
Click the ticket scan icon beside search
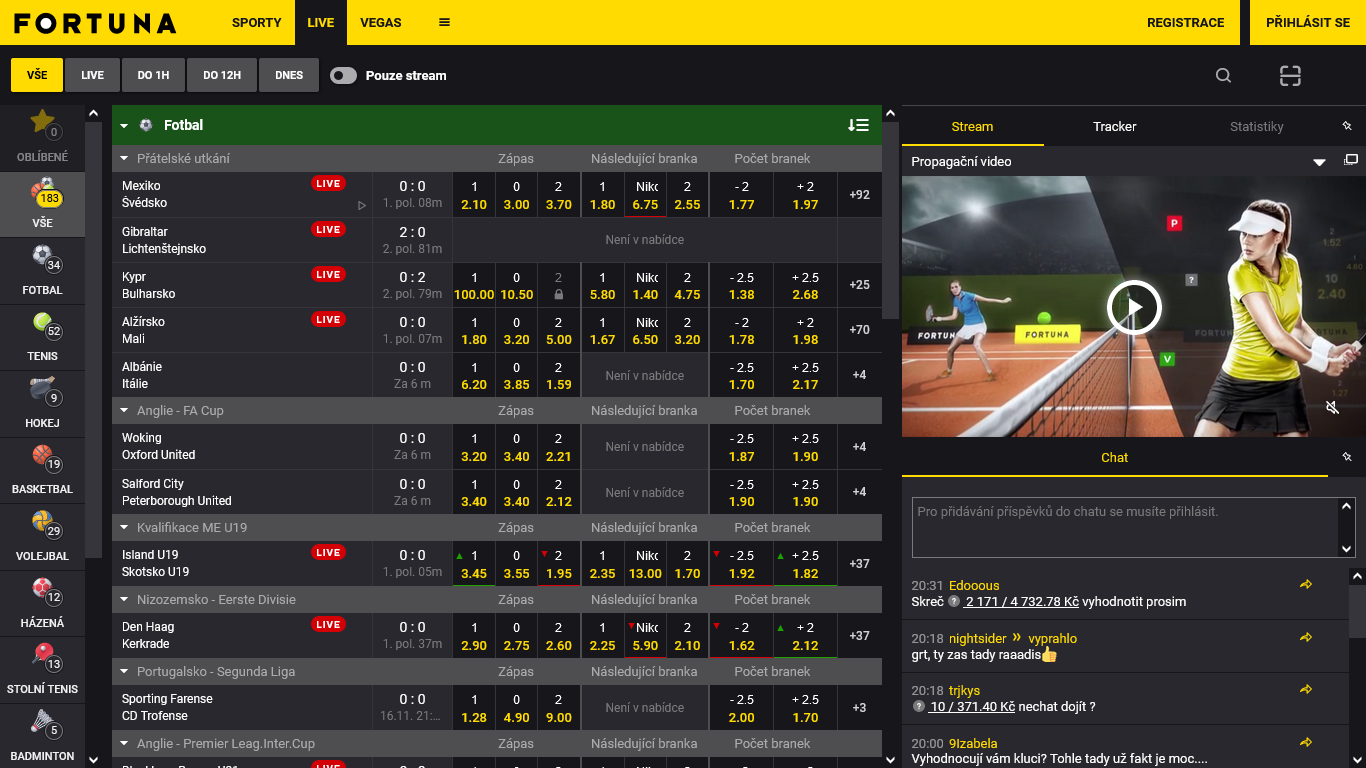1290,76
